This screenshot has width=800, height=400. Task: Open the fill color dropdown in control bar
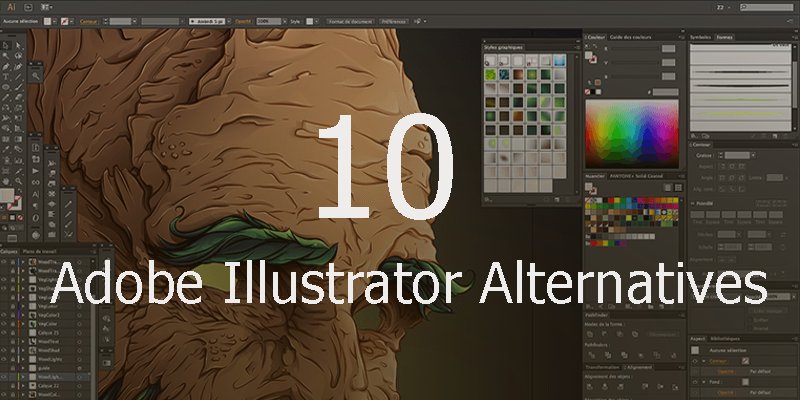tap(57, 21)
